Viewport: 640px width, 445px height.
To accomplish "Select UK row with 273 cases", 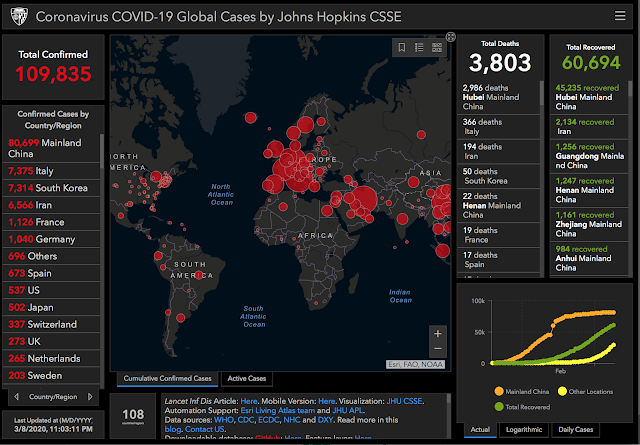I will coord(51,341).
